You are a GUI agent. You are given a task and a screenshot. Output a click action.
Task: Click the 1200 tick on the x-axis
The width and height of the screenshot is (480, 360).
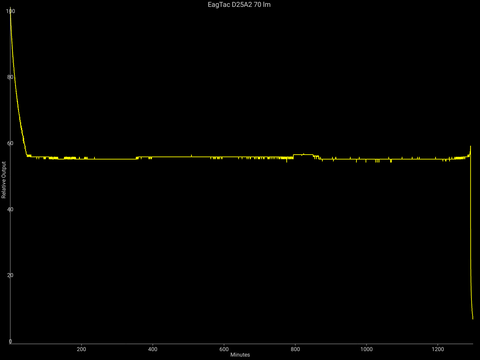[x=438, y=349]
